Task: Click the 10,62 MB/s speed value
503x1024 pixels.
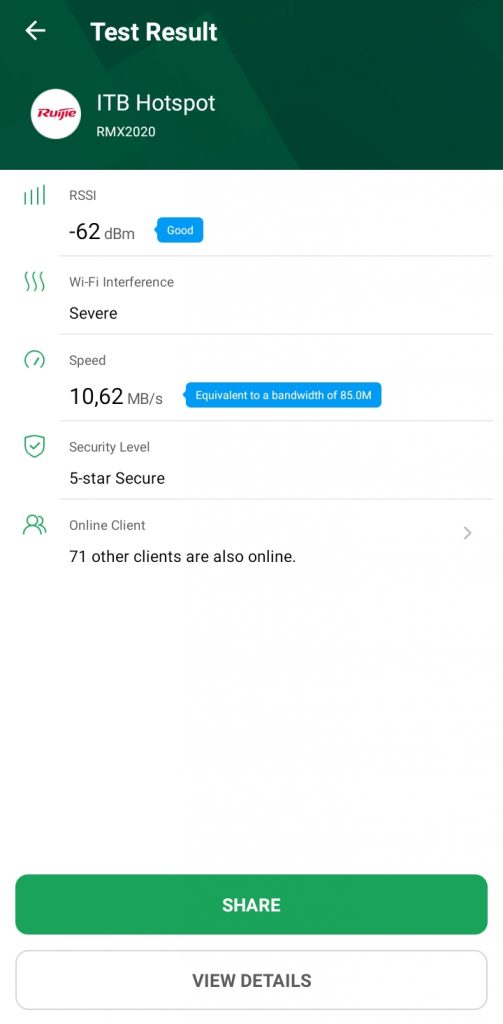Action: tap(116, 396)
